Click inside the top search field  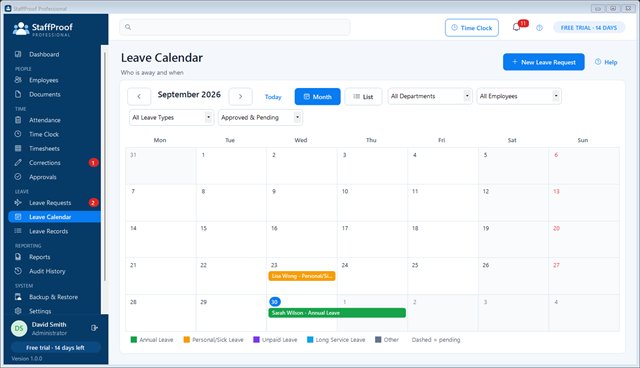tap(235, 27)
